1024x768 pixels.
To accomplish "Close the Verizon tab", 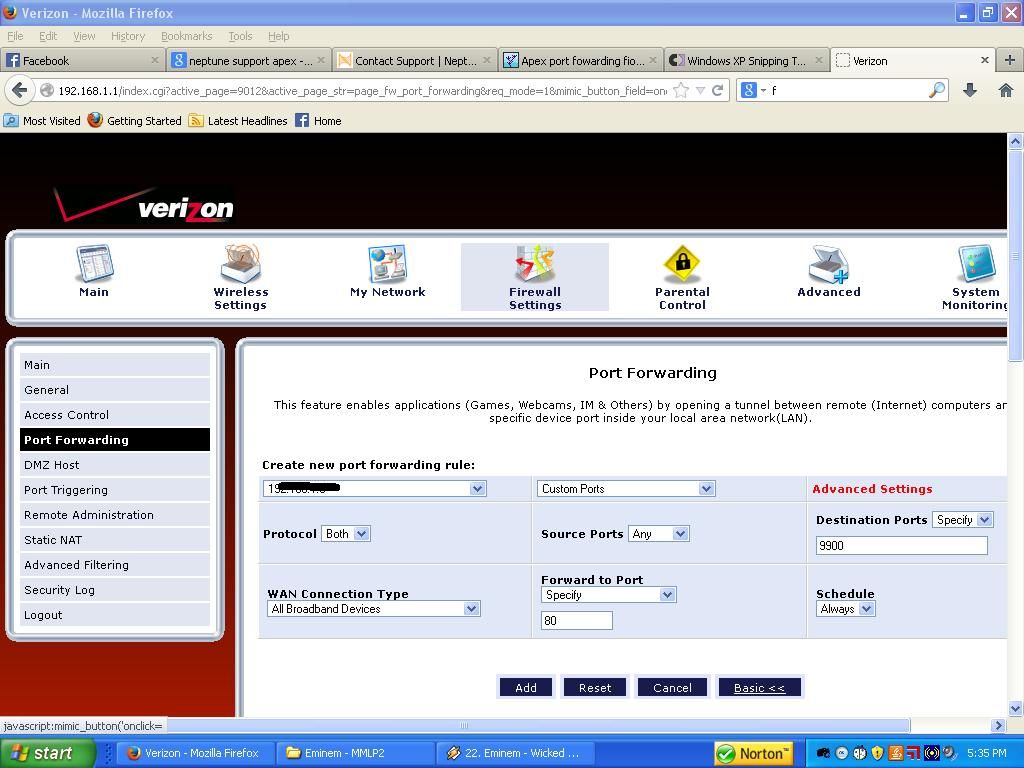I will [x=985, y=60].
